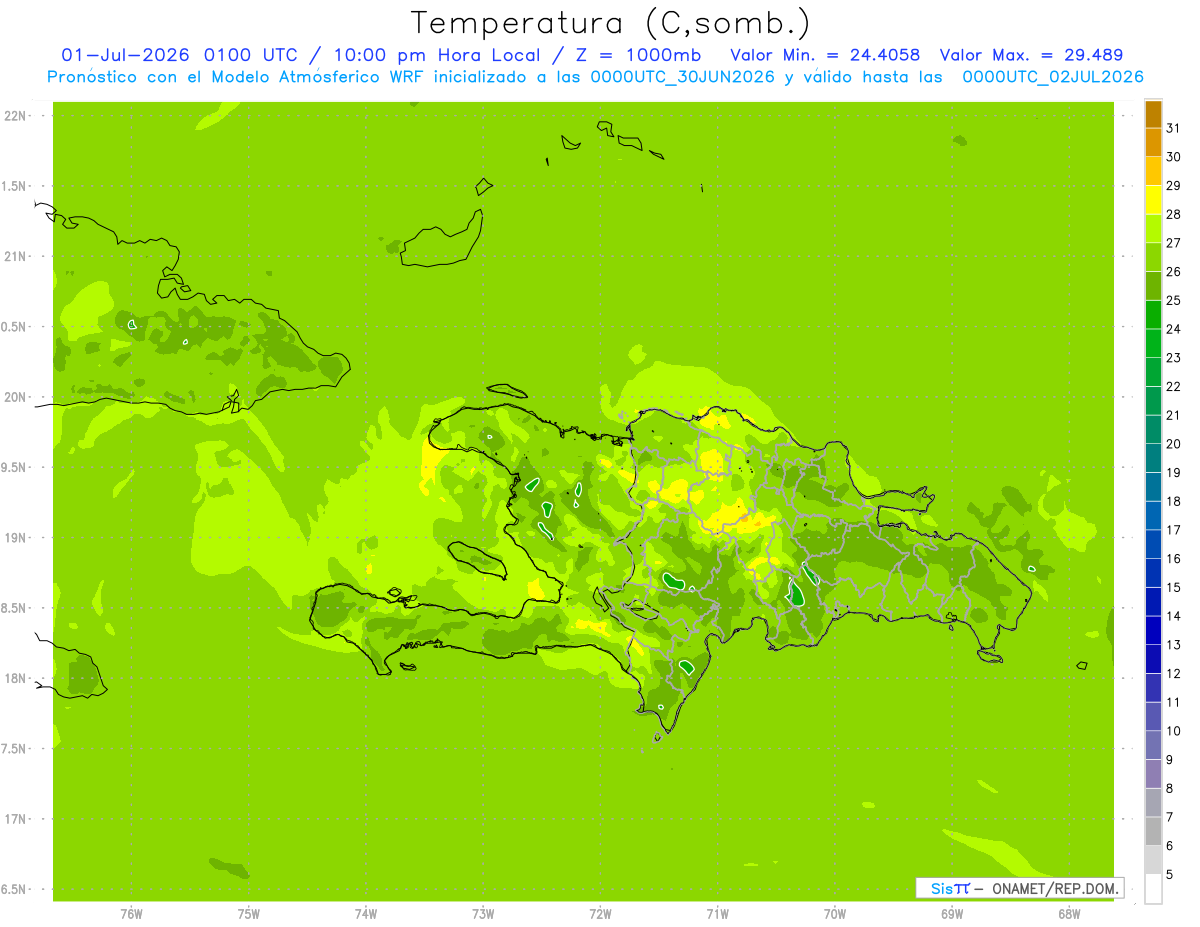Click the 73W longitude axis label
Screen dimensions: 1200x927
[483, 913]
